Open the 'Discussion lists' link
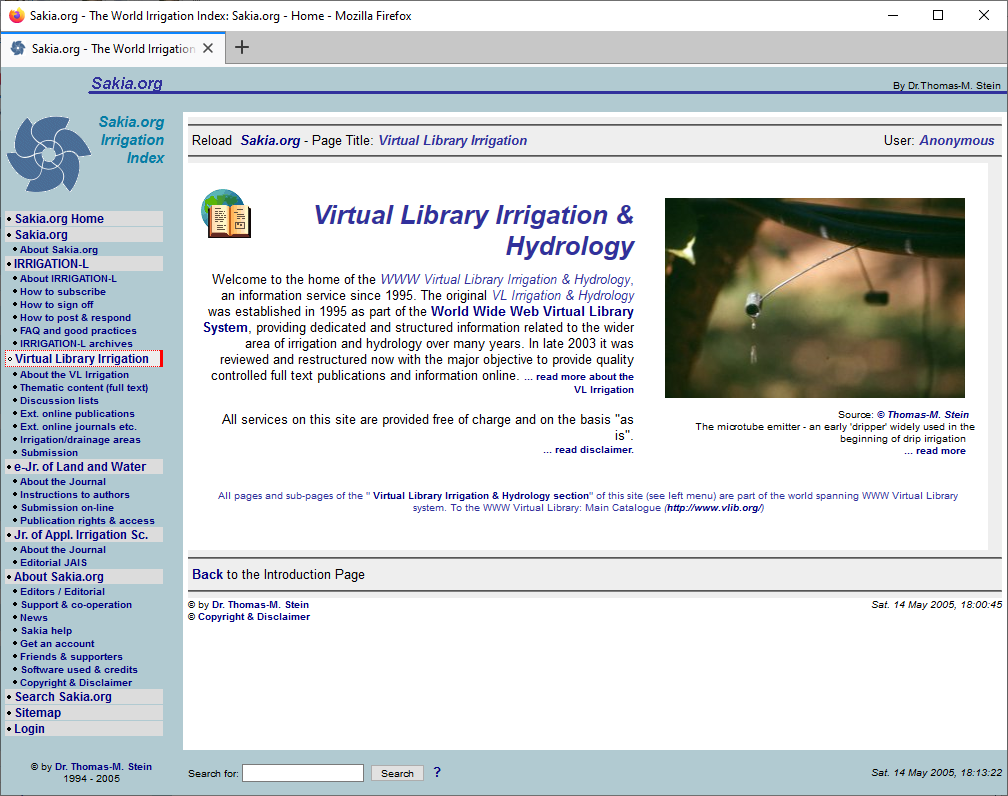Image resolution: width=1008 pixels, height=796 pixels. [59, 401]
